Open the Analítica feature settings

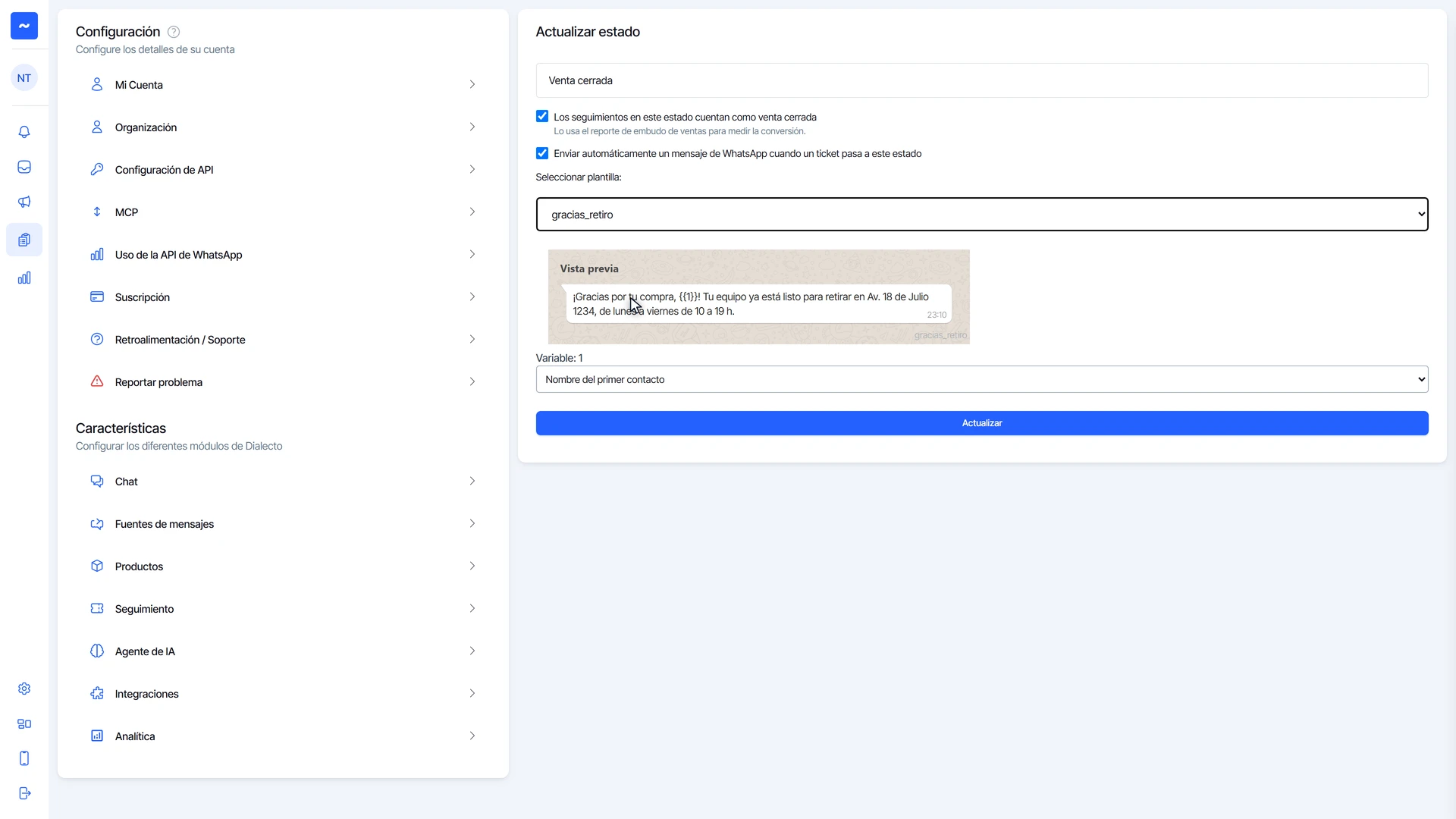(x=283, y=736)
